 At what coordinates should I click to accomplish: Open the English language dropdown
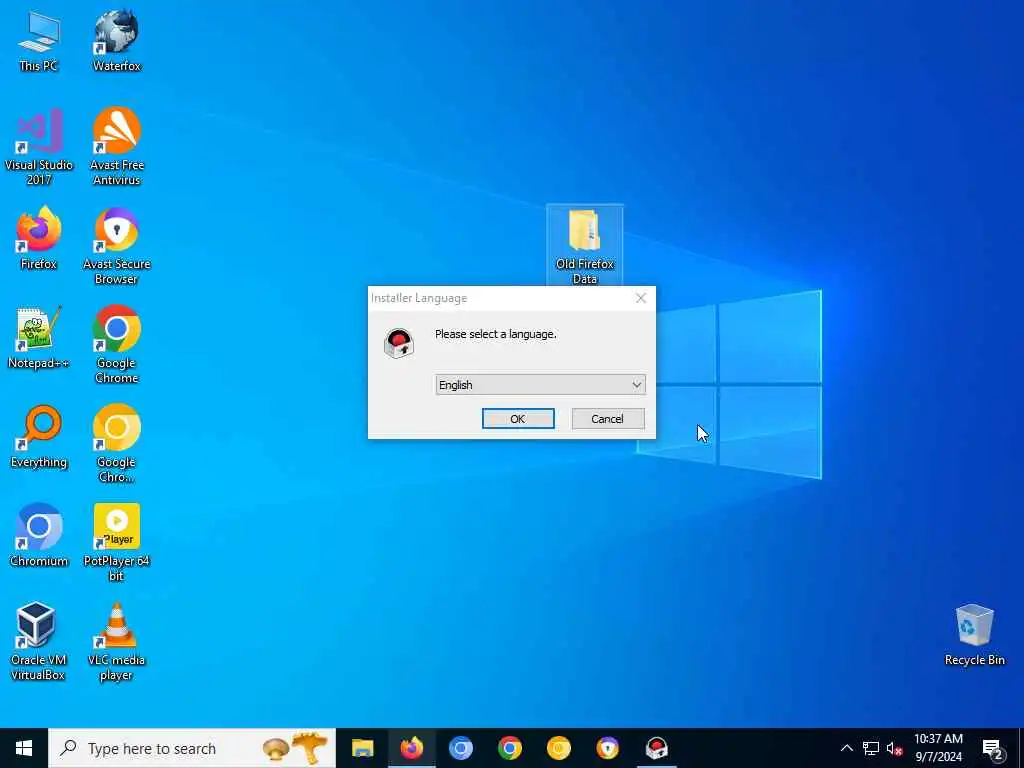click(x=540, y=385)
